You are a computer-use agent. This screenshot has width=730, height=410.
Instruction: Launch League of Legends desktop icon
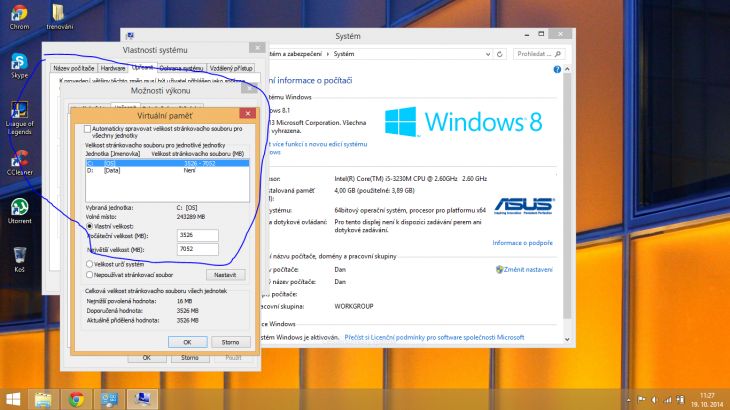[19, 118]
